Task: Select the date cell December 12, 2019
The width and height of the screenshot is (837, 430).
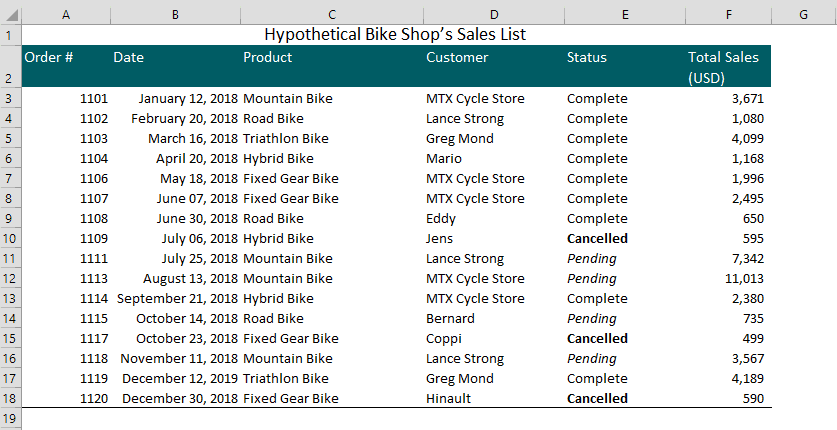Action: pyautogui.click(x=176, y=379)
